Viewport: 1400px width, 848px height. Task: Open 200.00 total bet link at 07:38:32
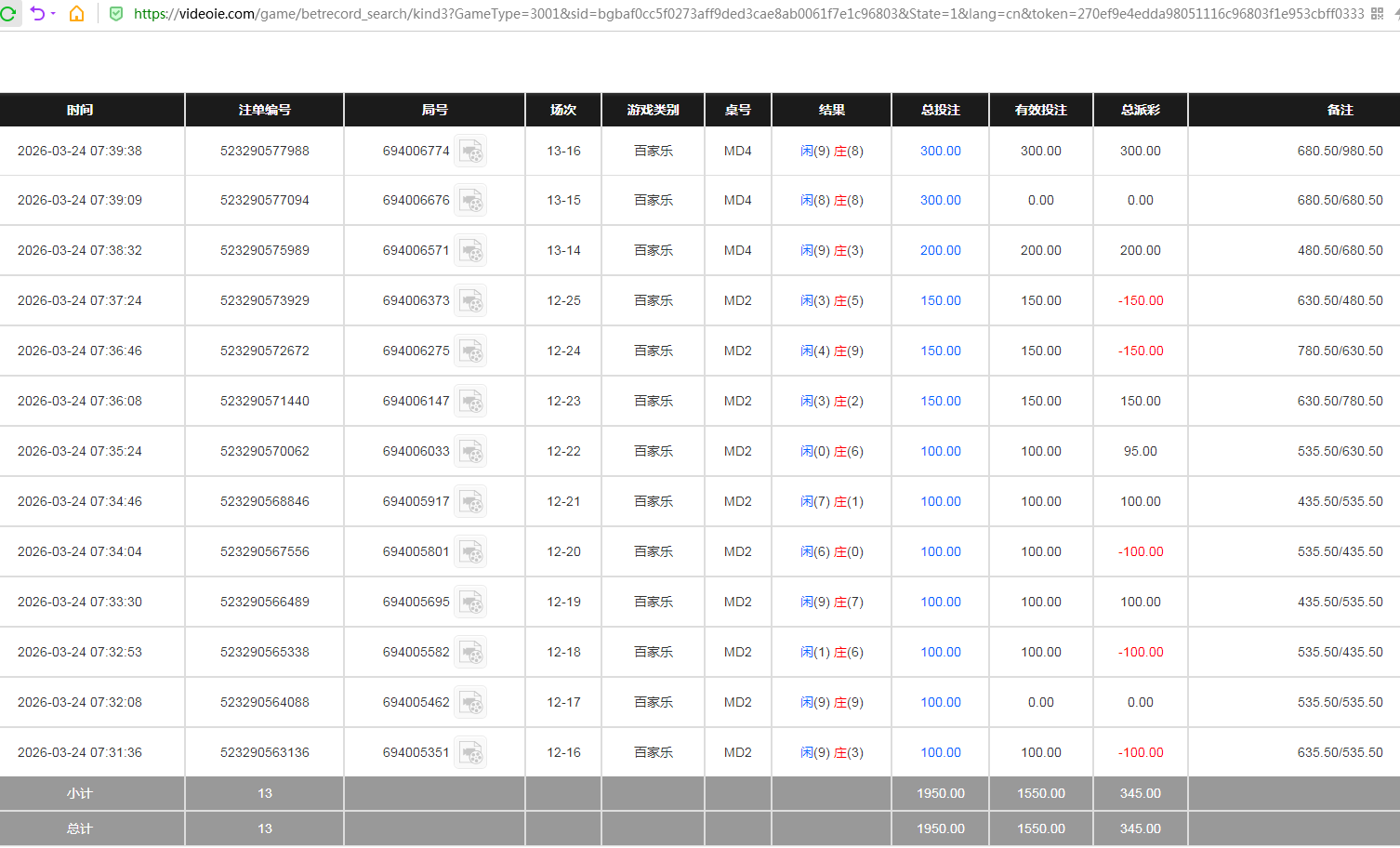coord(940,250)
